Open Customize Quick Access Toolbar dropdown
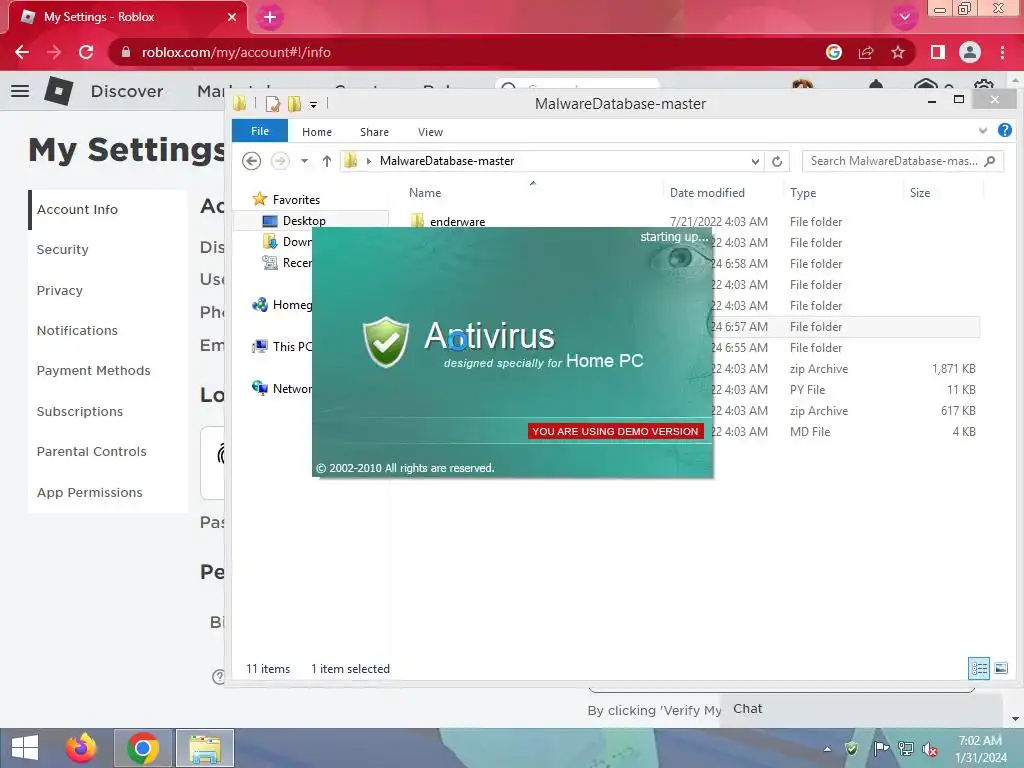1024x768 pixels. (313, 104)
